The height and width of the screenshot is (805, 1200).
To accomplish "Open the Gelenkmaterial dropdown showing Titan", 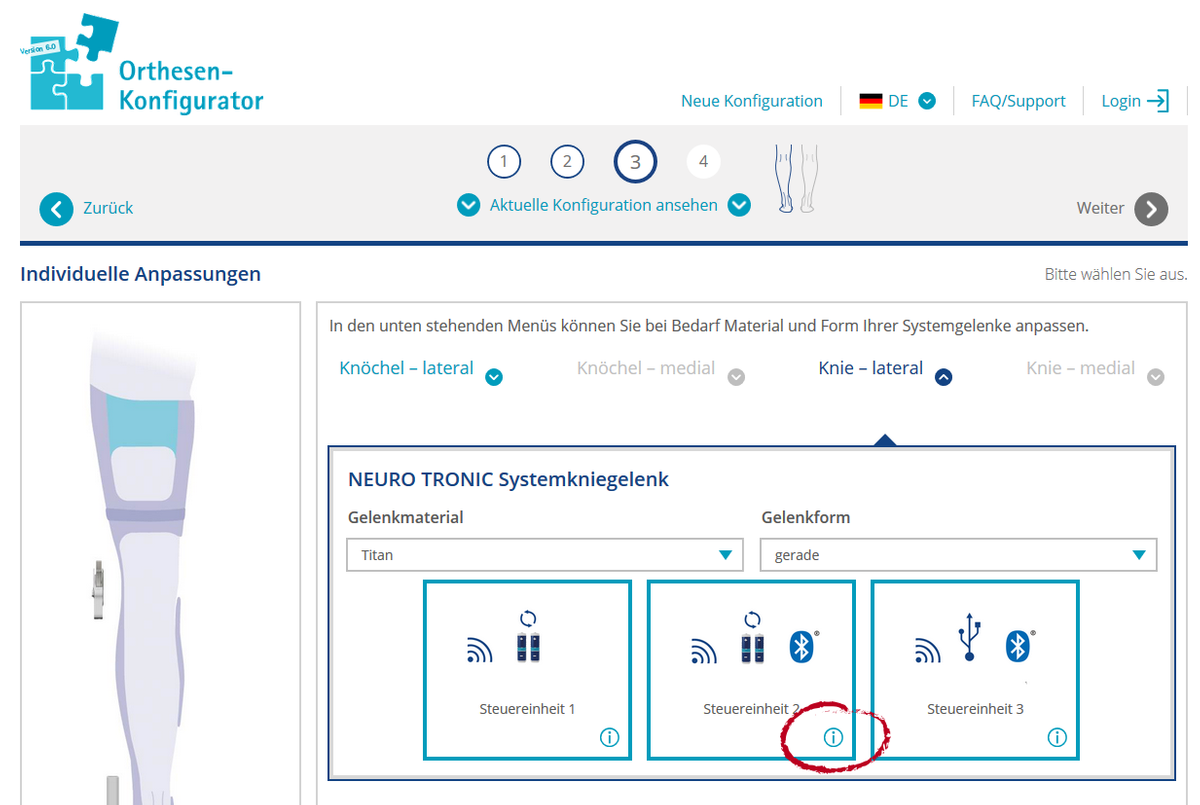I will 545,555.
